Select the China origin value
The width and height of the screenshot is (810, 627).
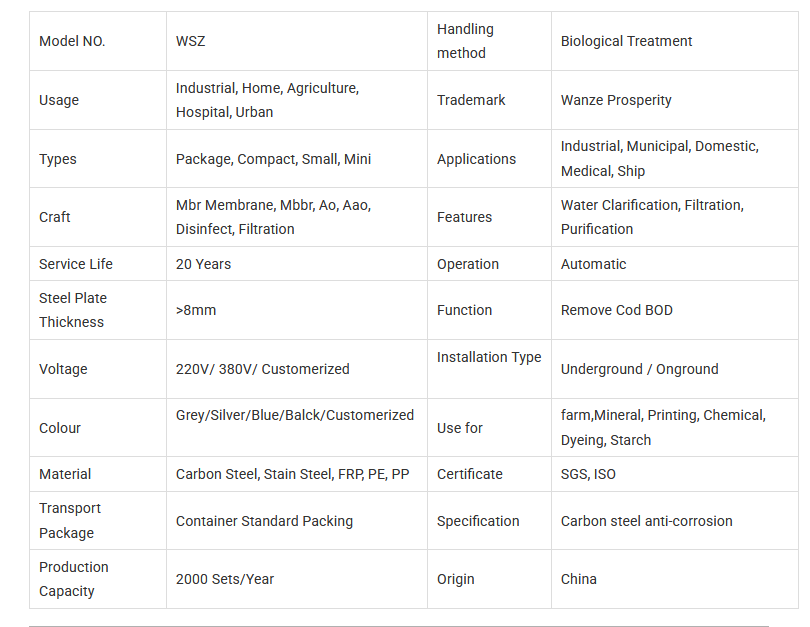tap(578, 579)
